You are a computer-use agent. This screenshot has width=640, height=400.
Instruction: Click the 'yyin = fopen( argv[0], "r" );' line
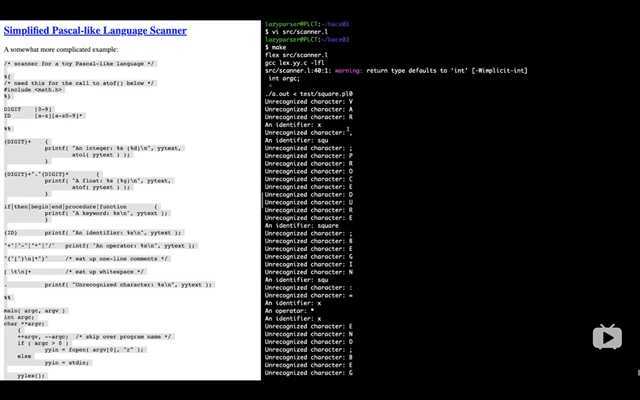[x=95, y=350]
